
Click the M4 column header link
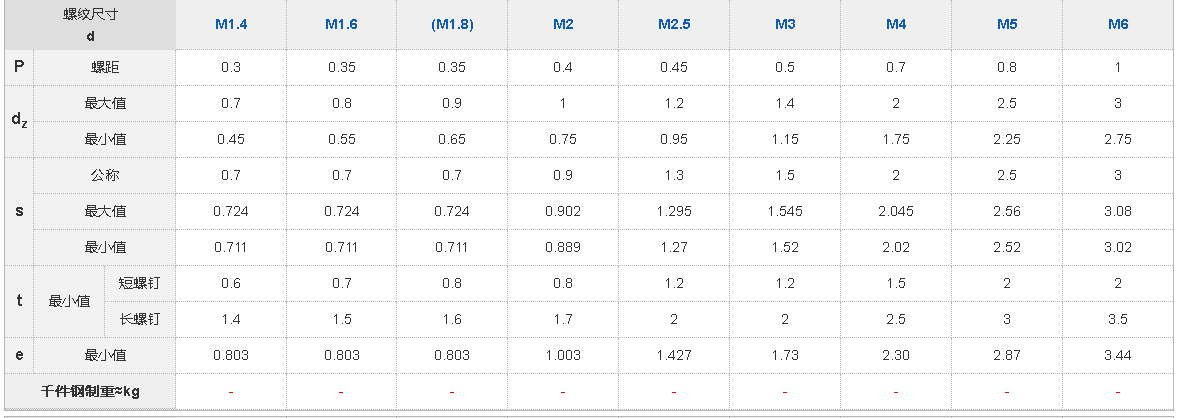point(896,24)
